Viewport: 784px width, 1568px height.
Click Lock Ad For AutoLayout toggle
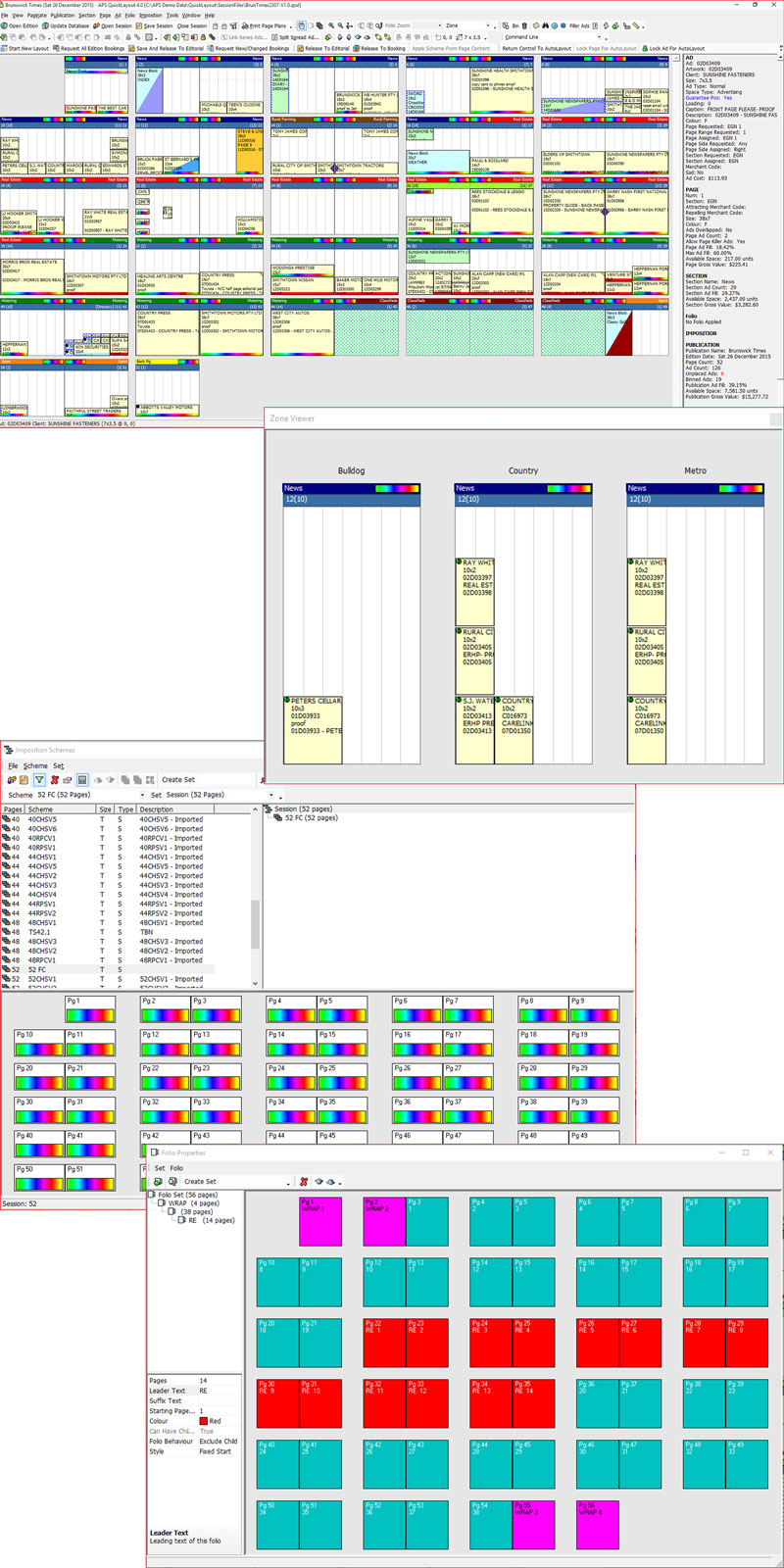pyautogui.click(x=674, y=48)
